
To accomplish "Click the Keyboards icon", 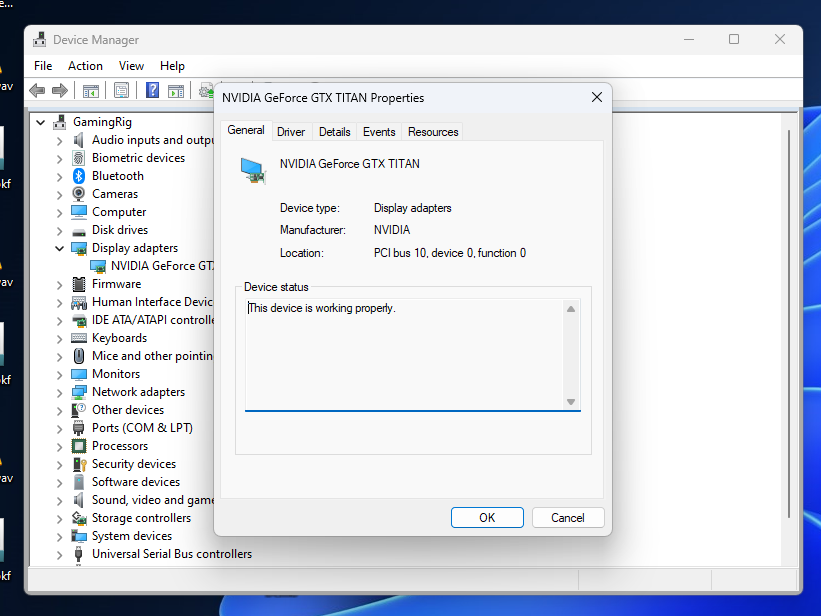I will [79, 338].
